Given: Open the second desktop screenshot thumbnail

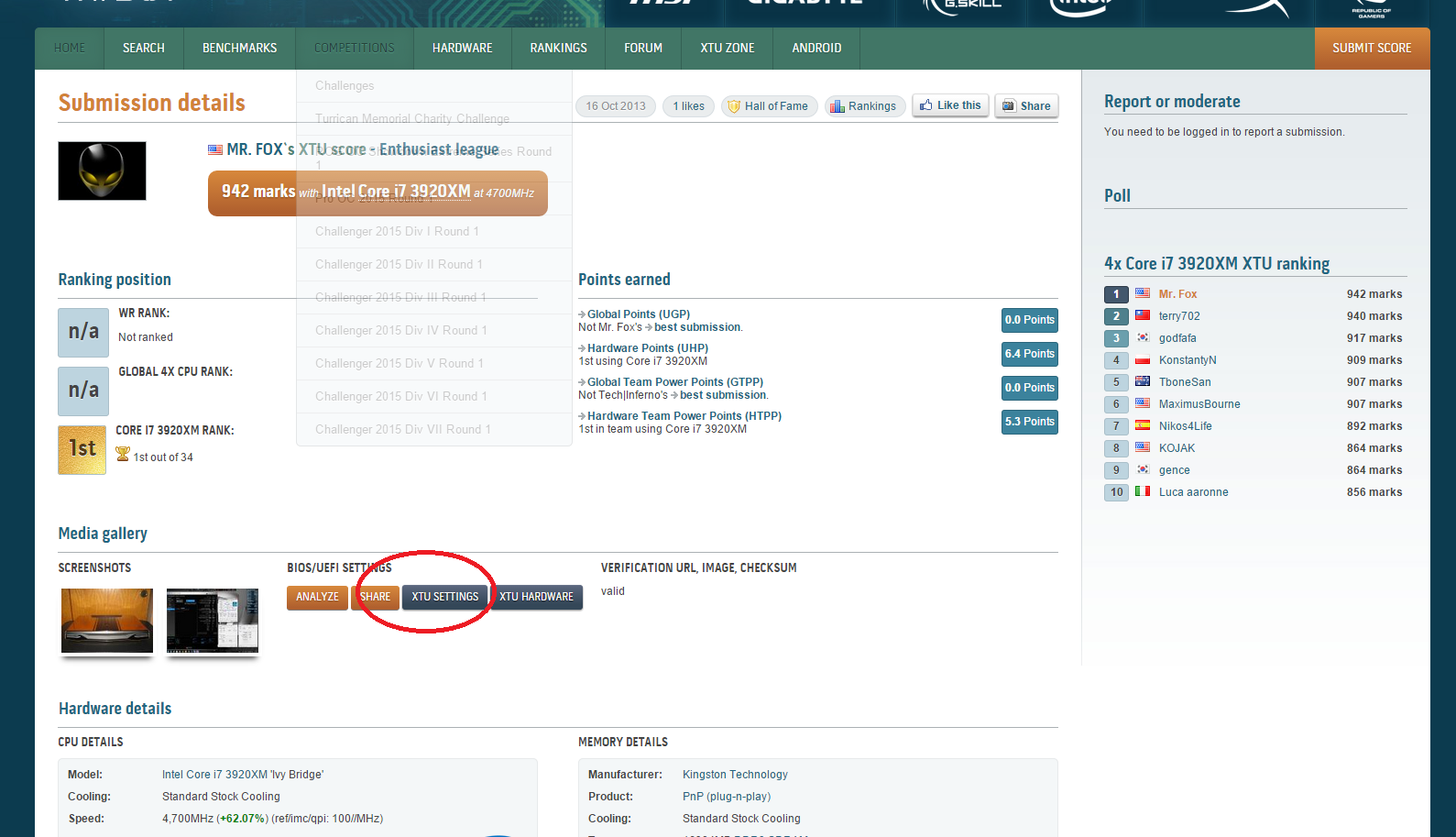Looking at the screenshot, I should point(213,621).
